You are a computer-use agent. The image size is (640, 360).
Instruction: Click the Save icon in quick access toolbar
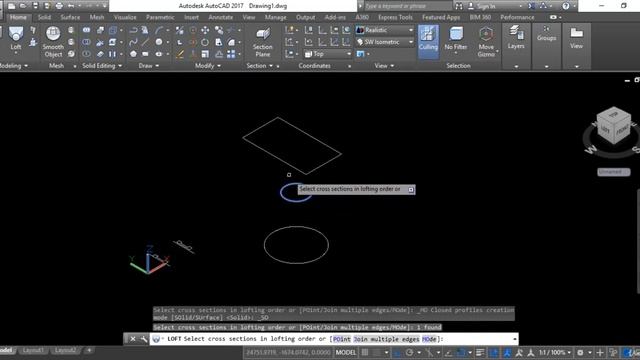(35, 6)
